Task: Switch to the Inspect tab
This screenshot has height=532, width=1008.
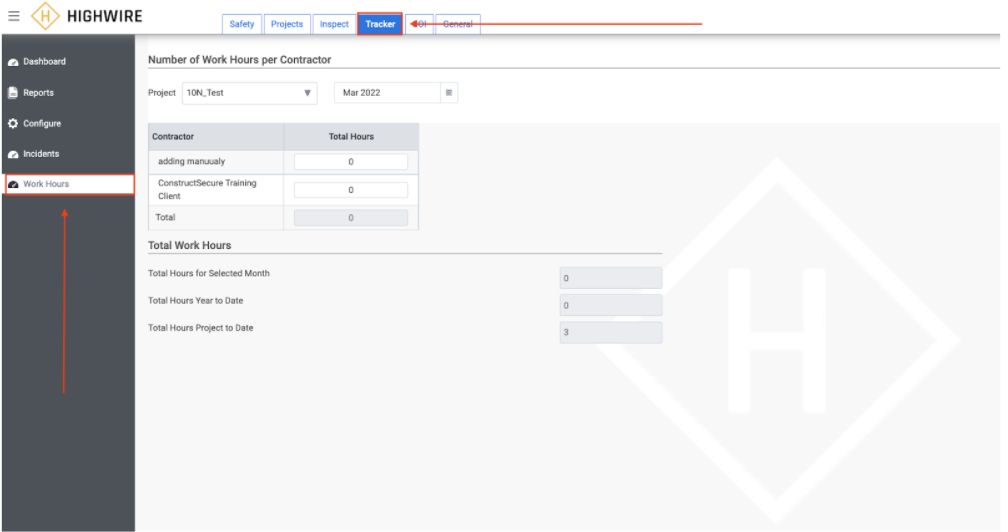Action: [x=334, y=24]
